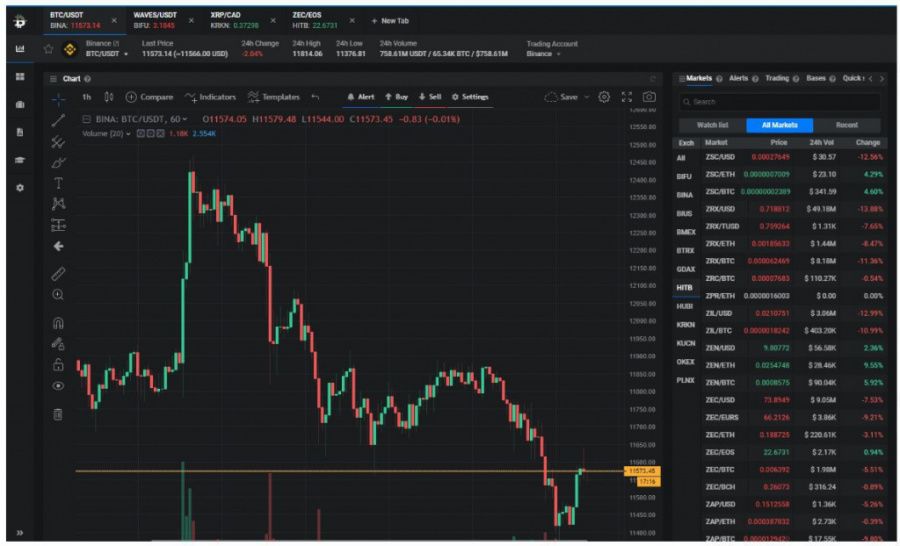Switch to the Alerts panel tab

click(x=739, y=79)
